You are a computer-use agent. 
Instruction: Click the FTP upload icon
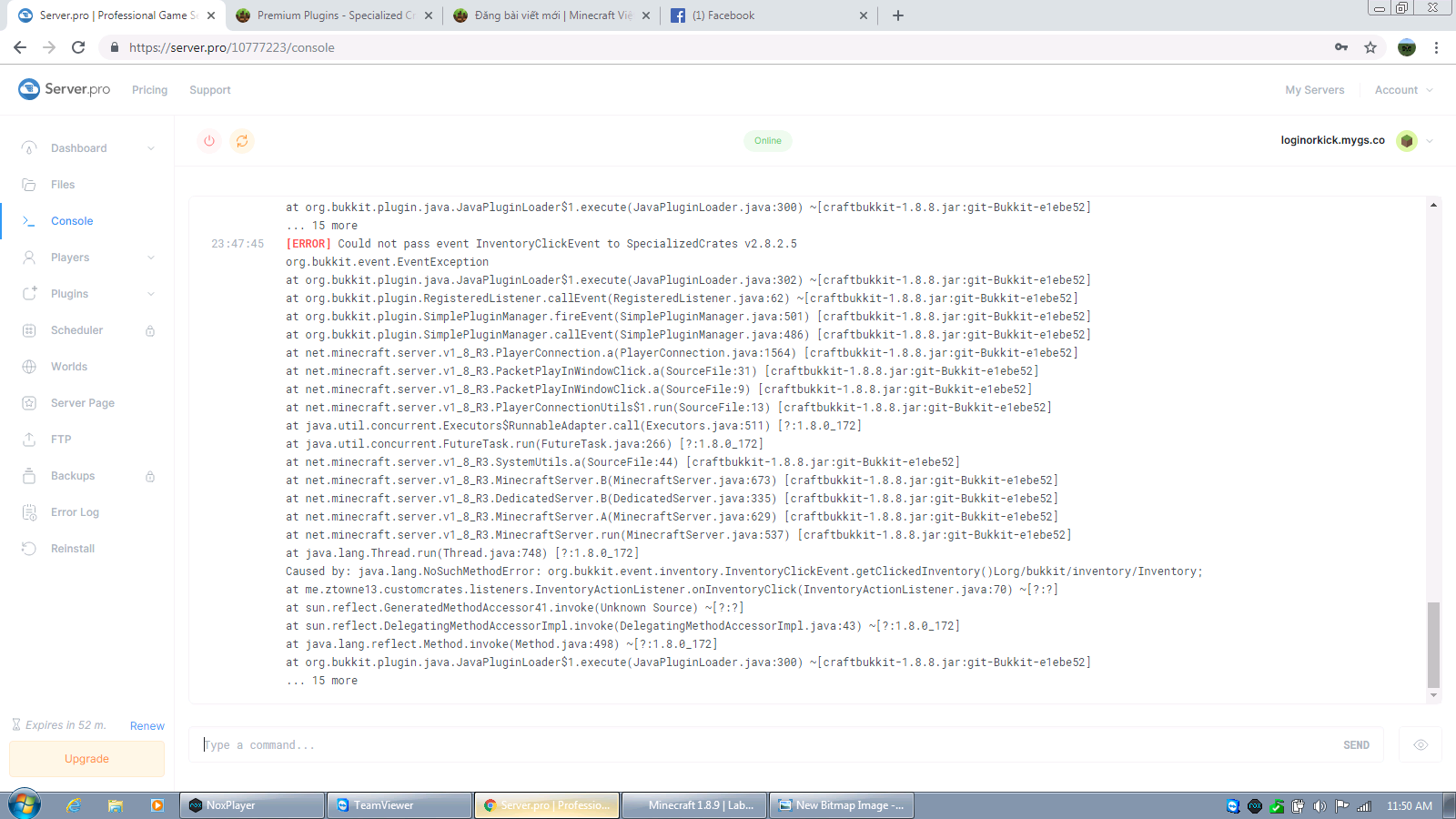[29, 440]
